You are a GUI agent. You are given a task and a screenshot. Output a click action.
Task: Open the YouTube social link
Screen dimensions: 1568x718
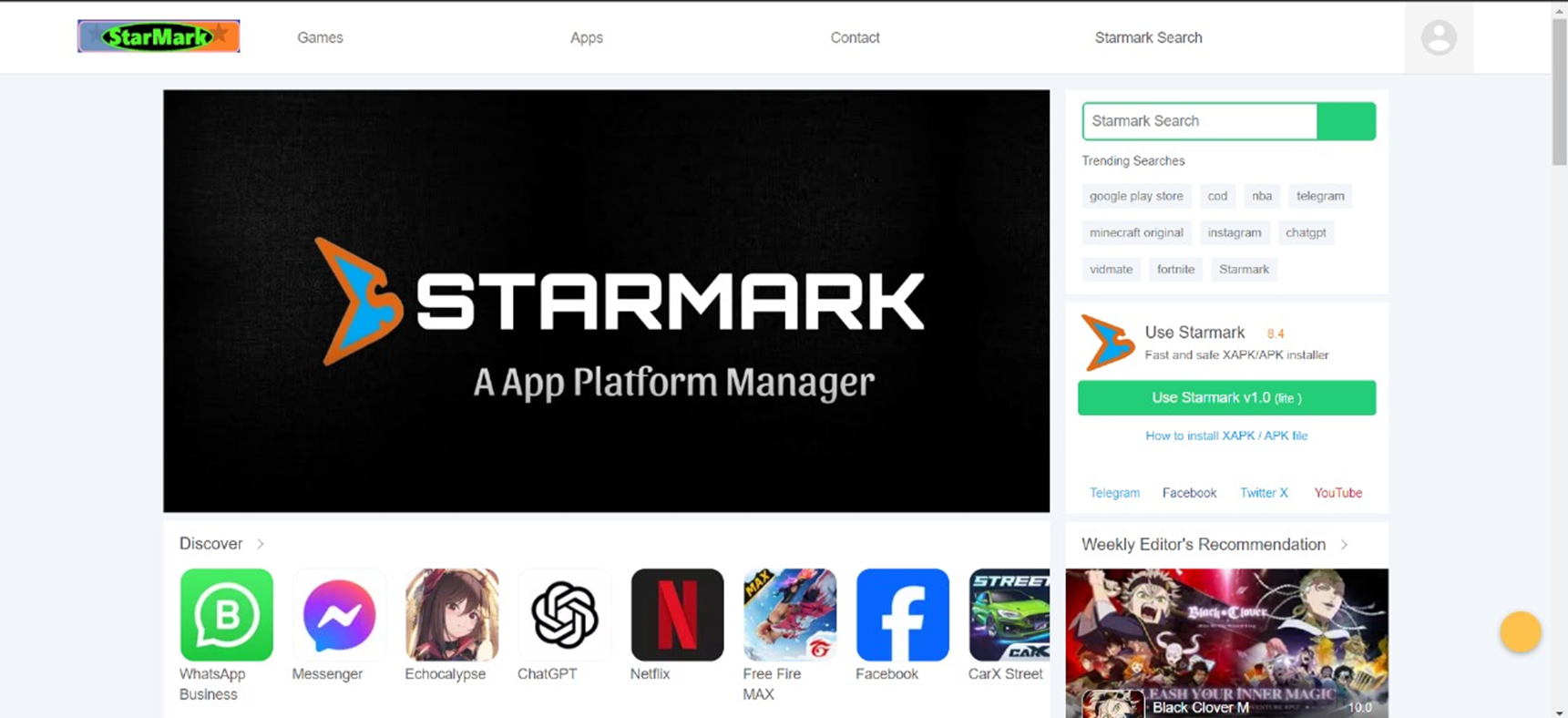click(1337, 493)
